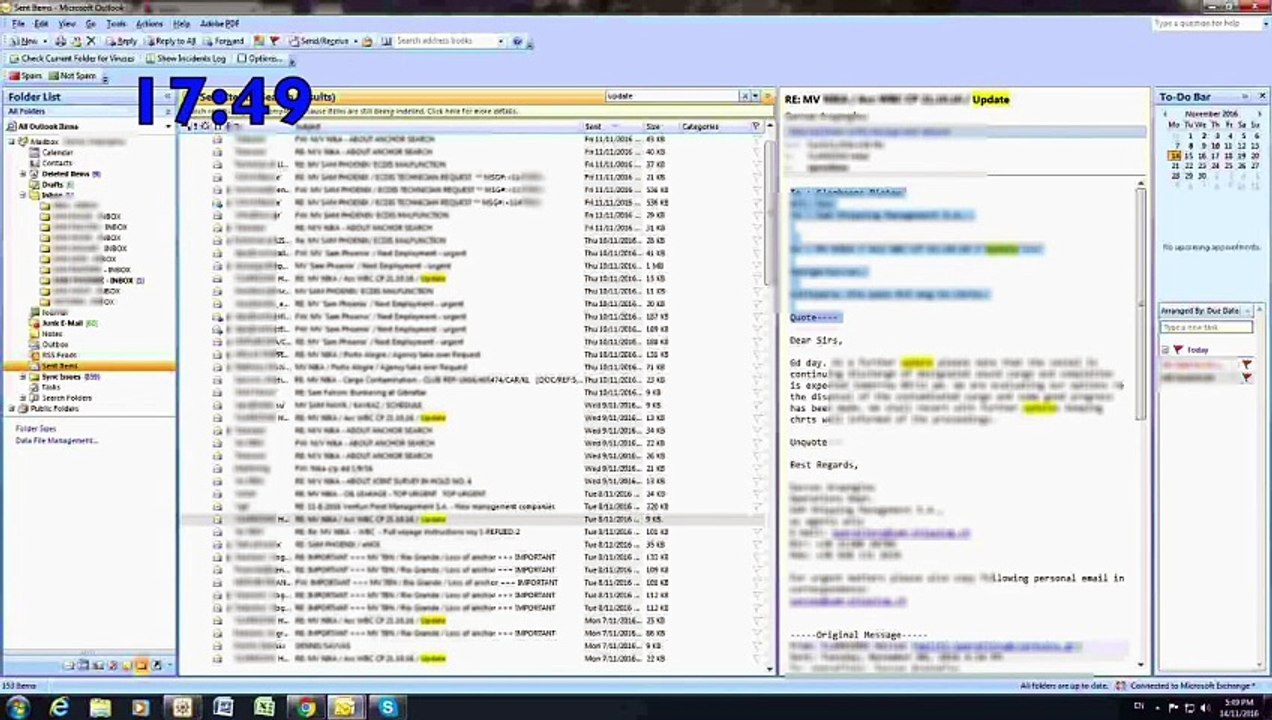Screen dimensions: 1272x720
Task: Expand the Deleted Items folder
Action: [x=23, y=174]
